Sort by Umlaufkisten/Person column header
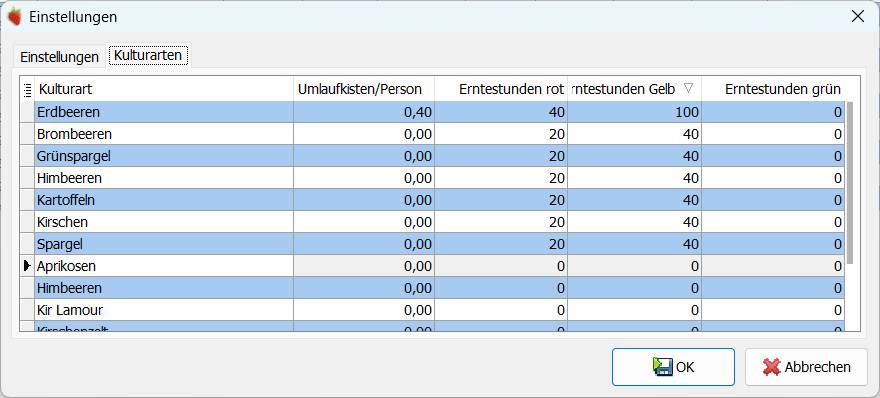This screenshot has height=398, width=880. coord(364,89)
